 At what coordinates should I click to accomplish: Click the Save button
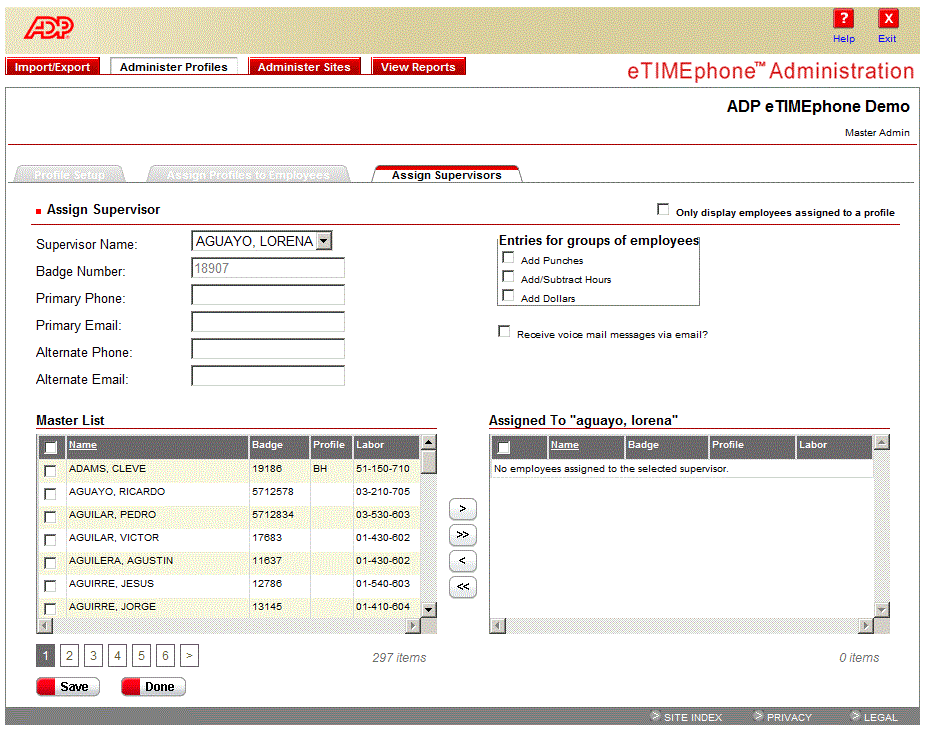point(68,686)
